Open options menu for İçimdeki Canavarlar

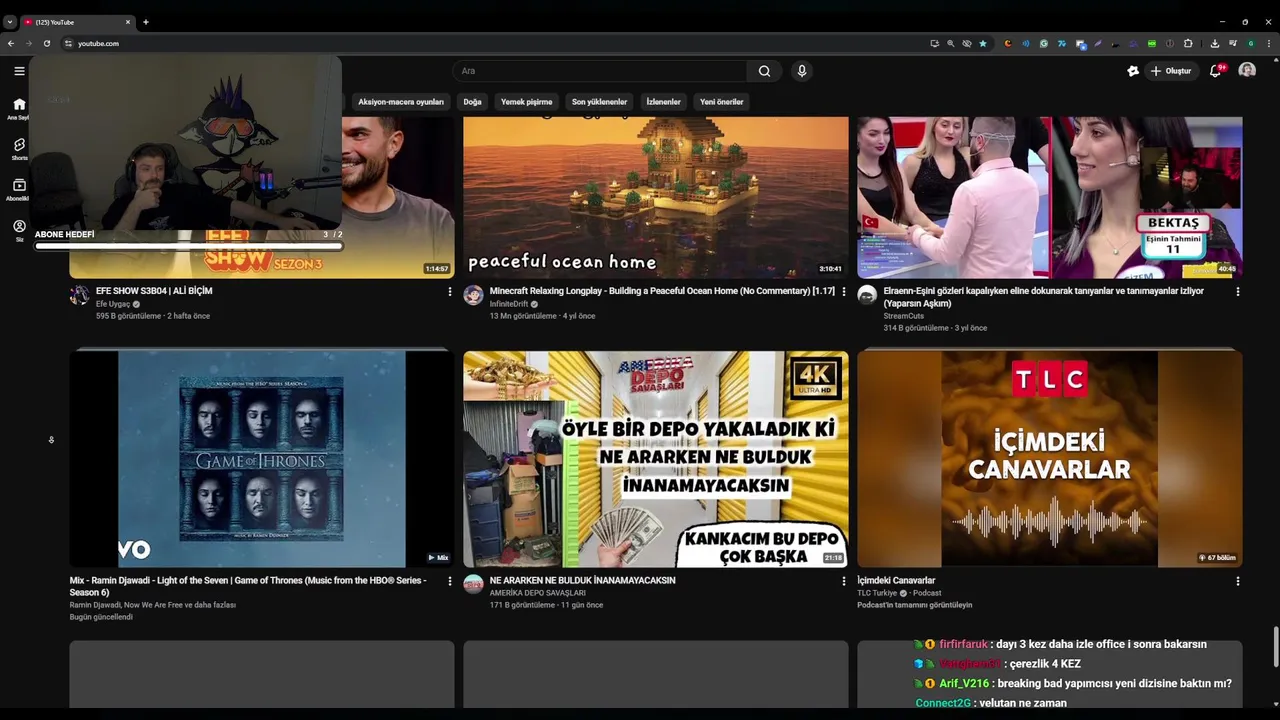pyautogui.click(x=1237, y=581)
